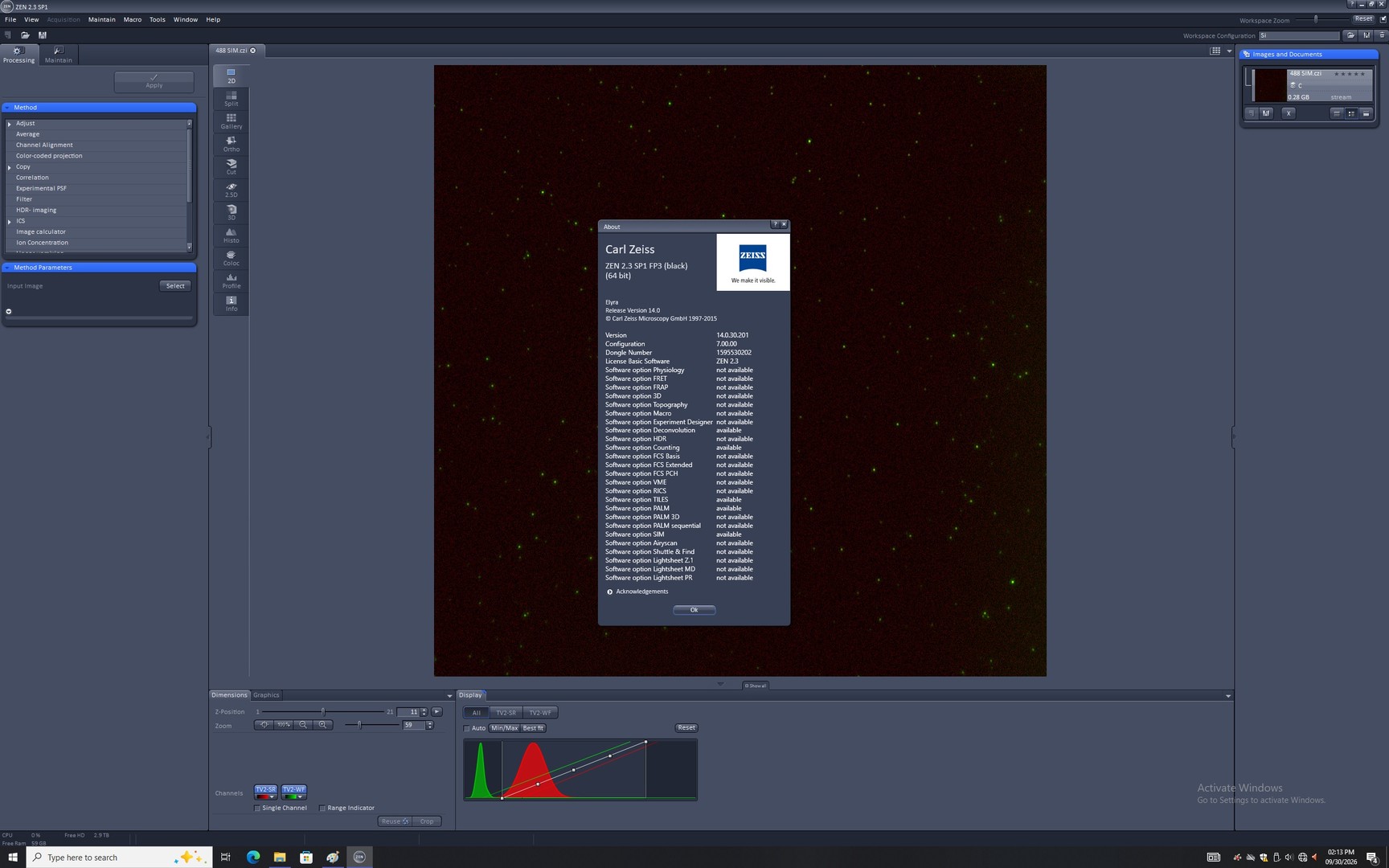Open the Split view
The image size is (1389, 868).
click(231, 99)
